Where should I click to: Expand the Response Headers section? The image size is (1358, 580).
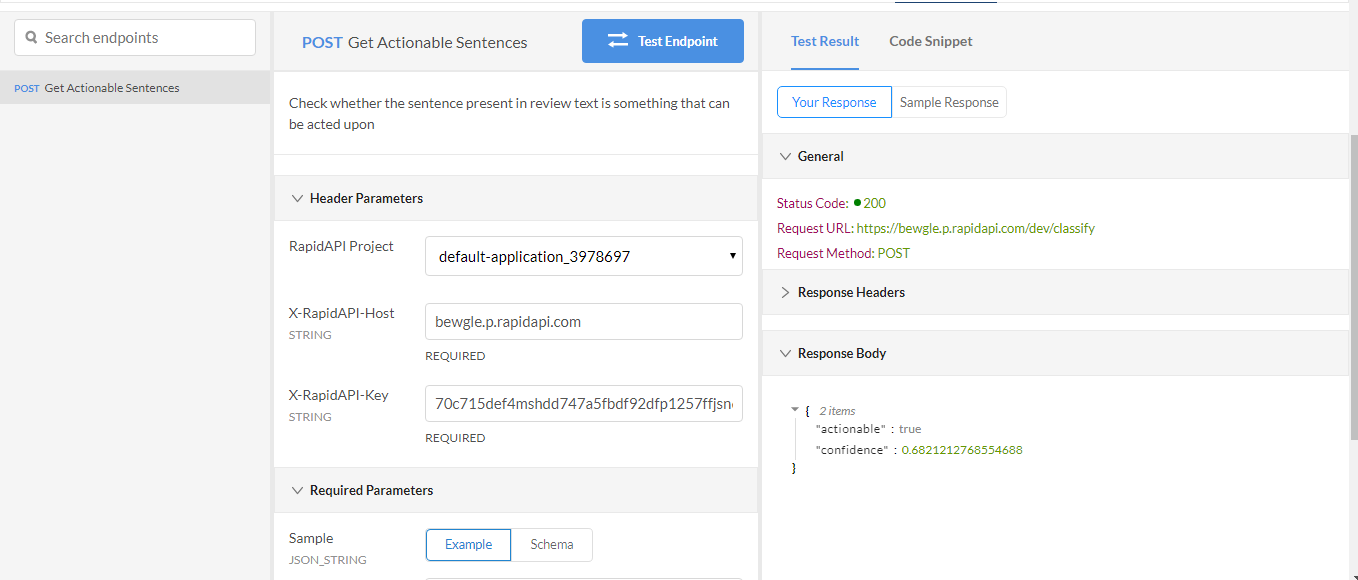tap(785, 292)
